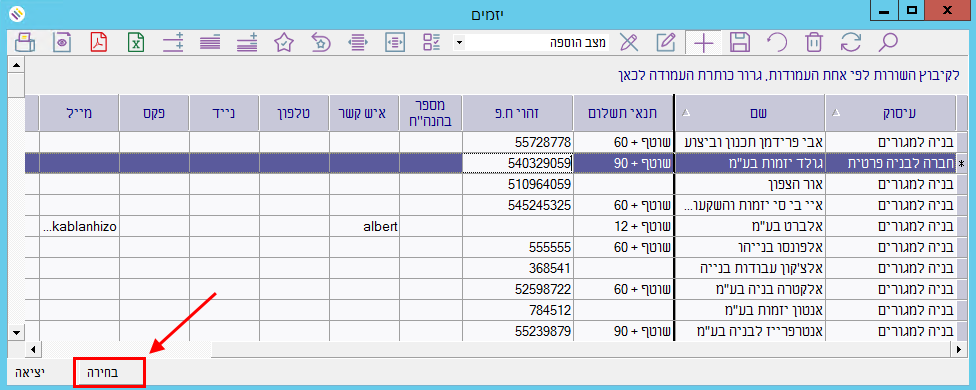The width and height of the screenshot is (976, 390).
Task: Sort by the עיסוק column header
Action: tap(891, 113)
